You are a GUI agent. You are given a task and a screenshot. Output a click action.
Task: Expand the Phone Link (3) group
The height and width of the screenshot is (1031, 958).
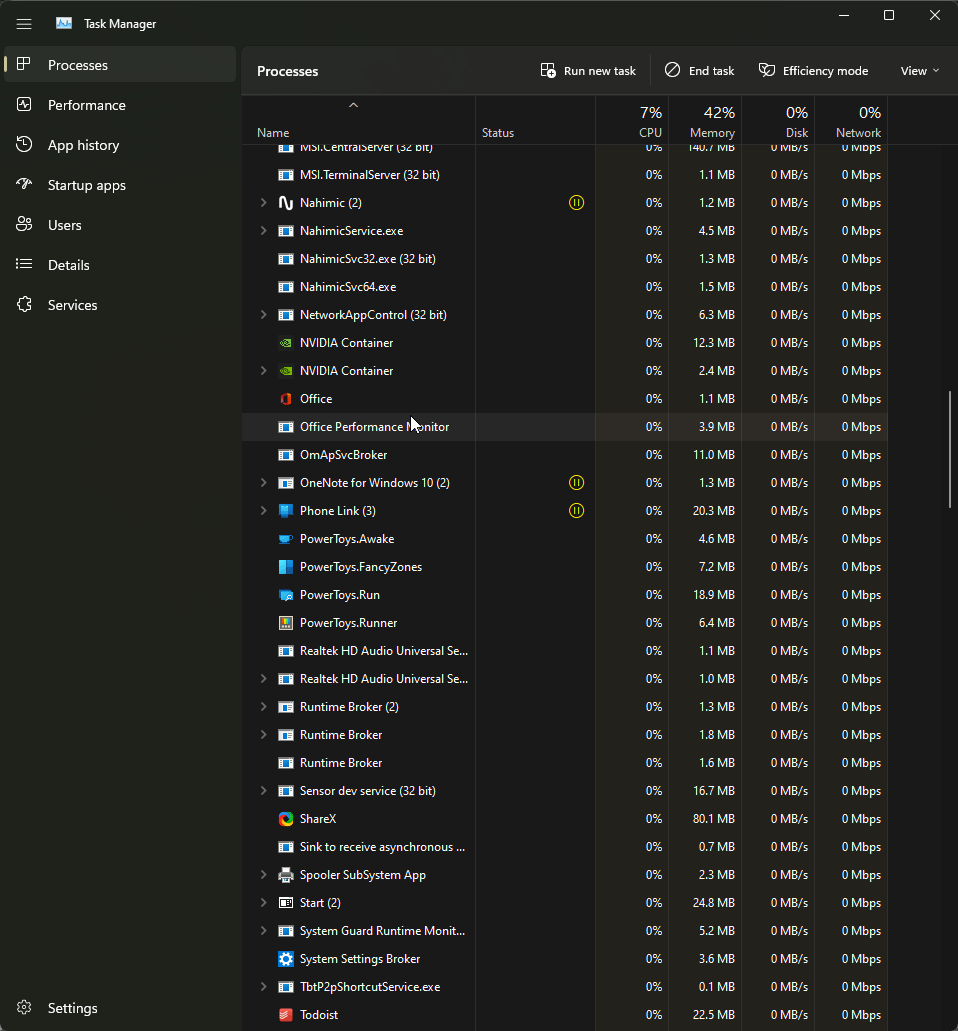coord(264,511)
